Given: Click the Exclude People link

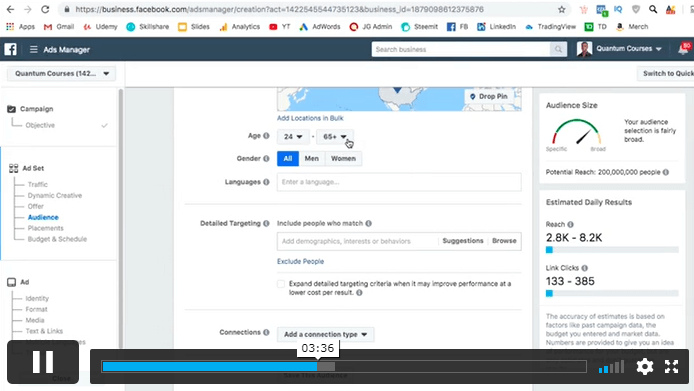Looking at the screenshot, I should [301, 262].
